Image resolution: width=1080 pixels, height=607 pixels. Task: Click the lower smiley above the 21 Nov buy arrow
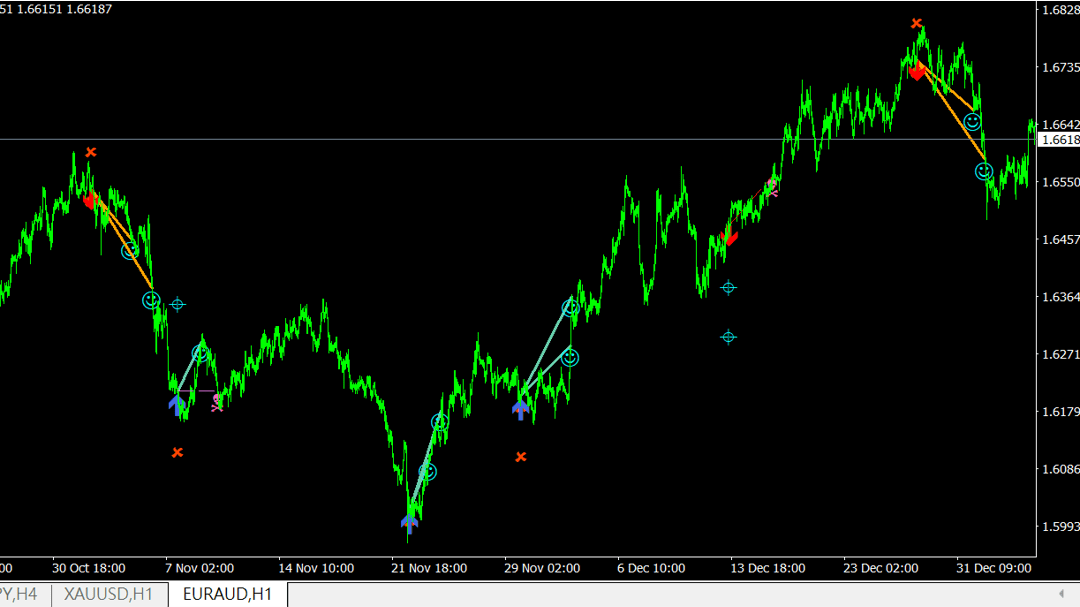(428, 472)
